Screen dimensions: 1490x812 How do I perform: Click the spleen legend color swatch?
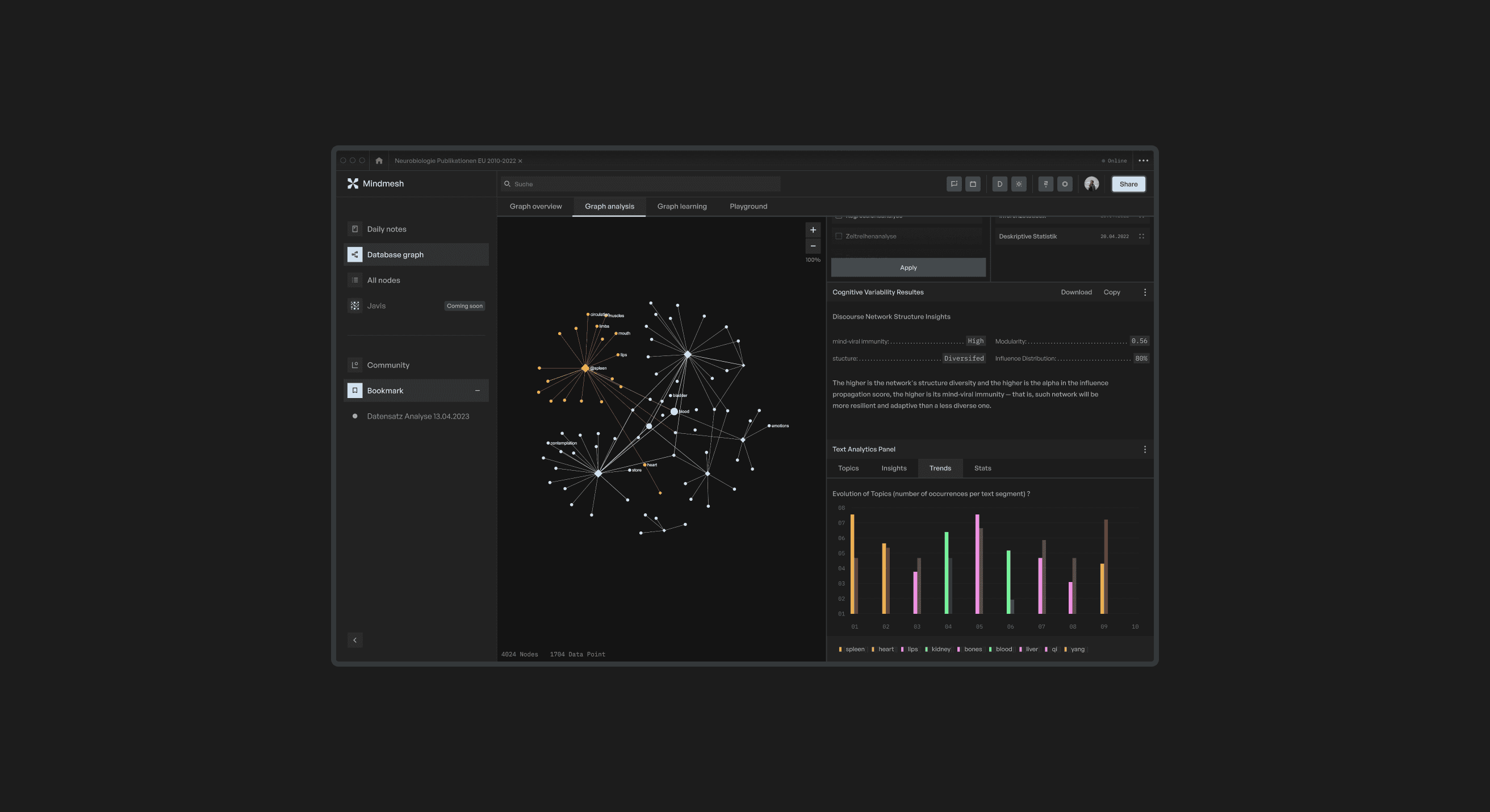point(840,649)
